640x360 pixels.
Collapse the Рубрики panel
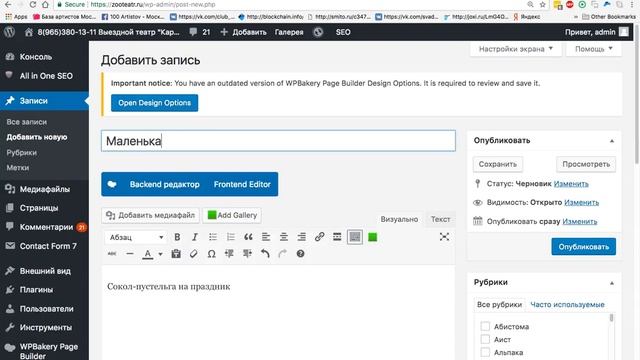(612, 283)
